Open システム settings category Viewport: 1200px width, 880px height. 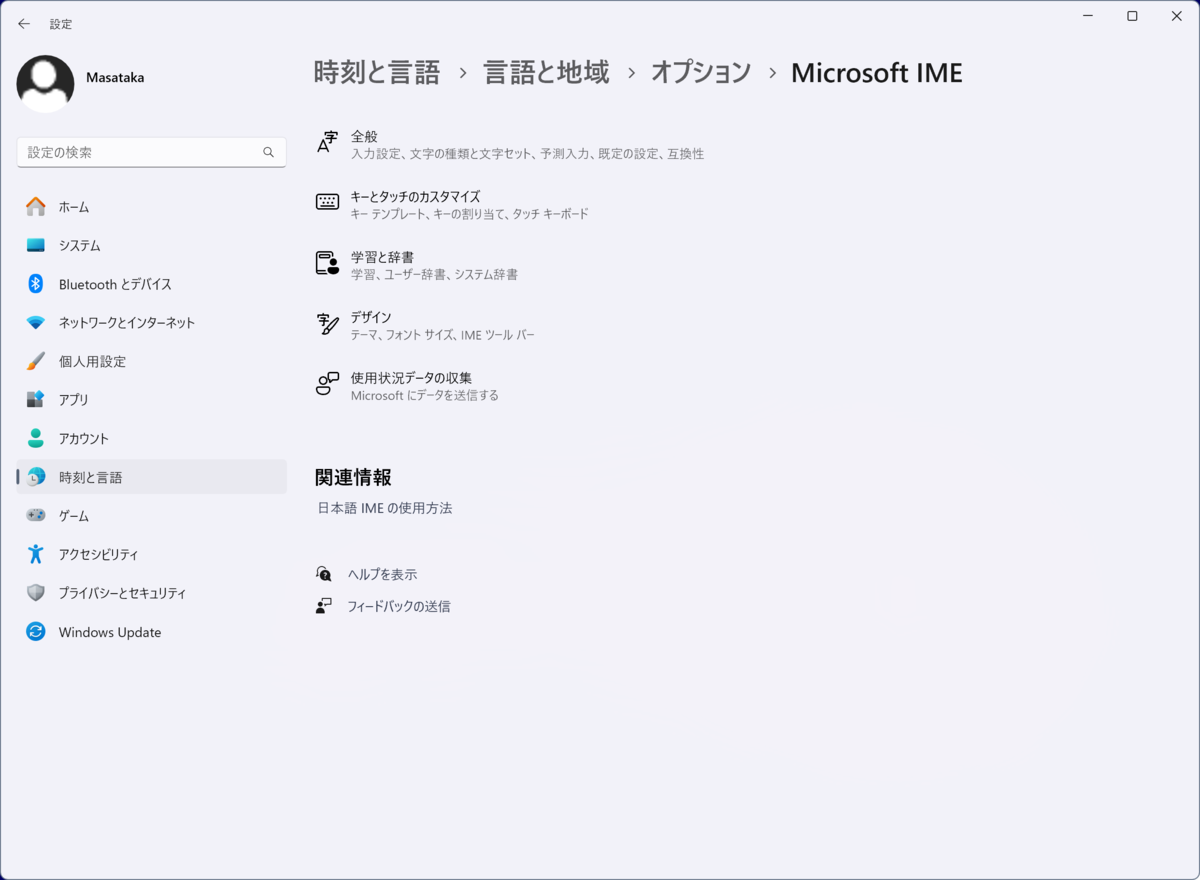point(152,245)
